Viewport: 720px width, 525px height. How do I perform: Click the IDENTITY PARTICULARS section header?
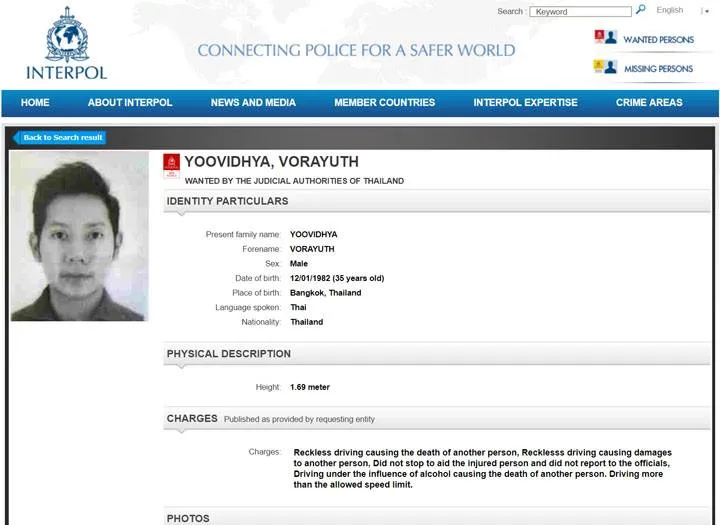tap(227, 201)
